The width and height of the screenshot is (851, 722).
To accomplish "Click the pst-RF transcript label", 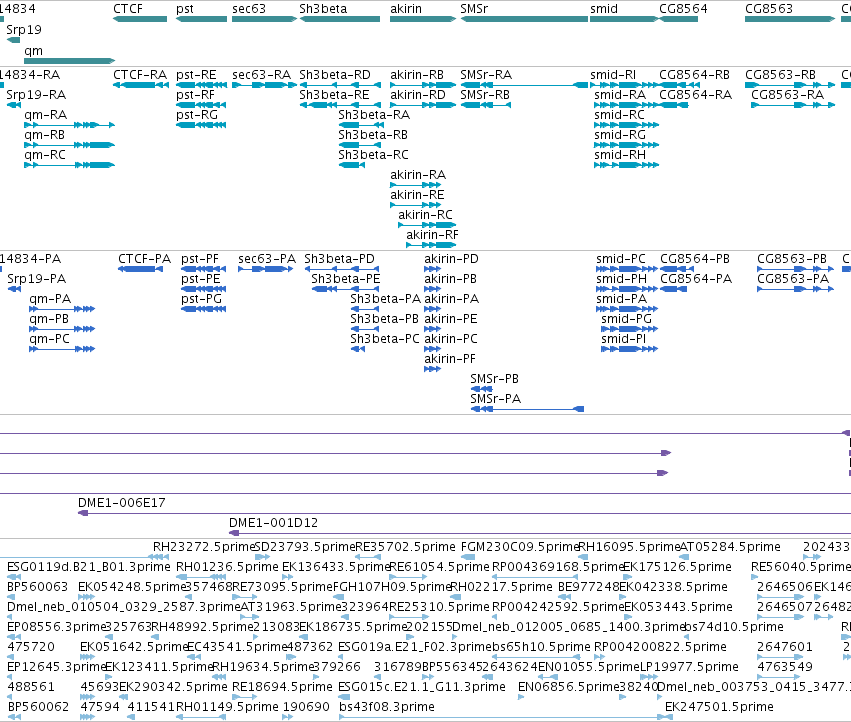I will [195, 94].
